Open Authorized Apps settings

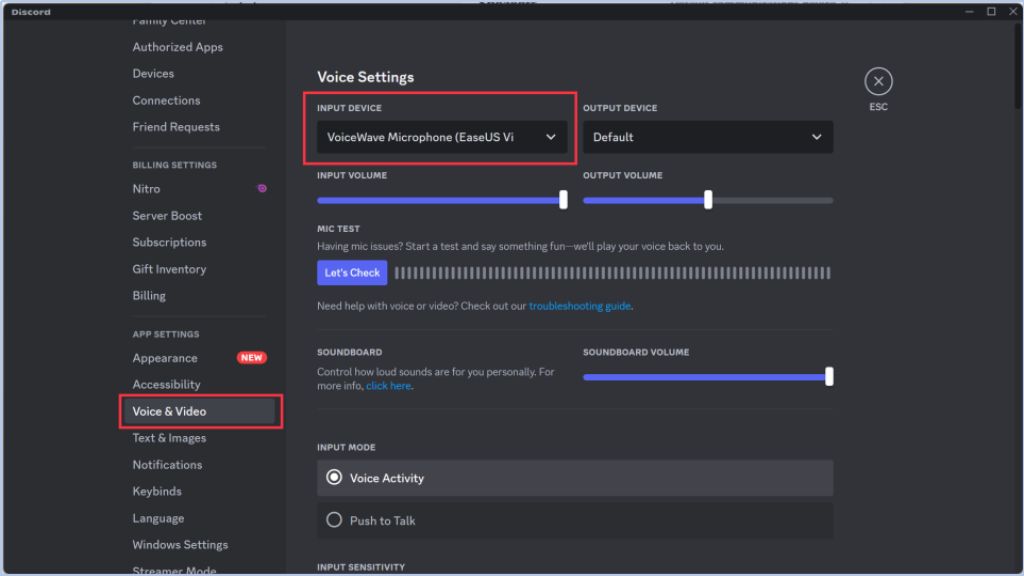click(x=178, y=47)
